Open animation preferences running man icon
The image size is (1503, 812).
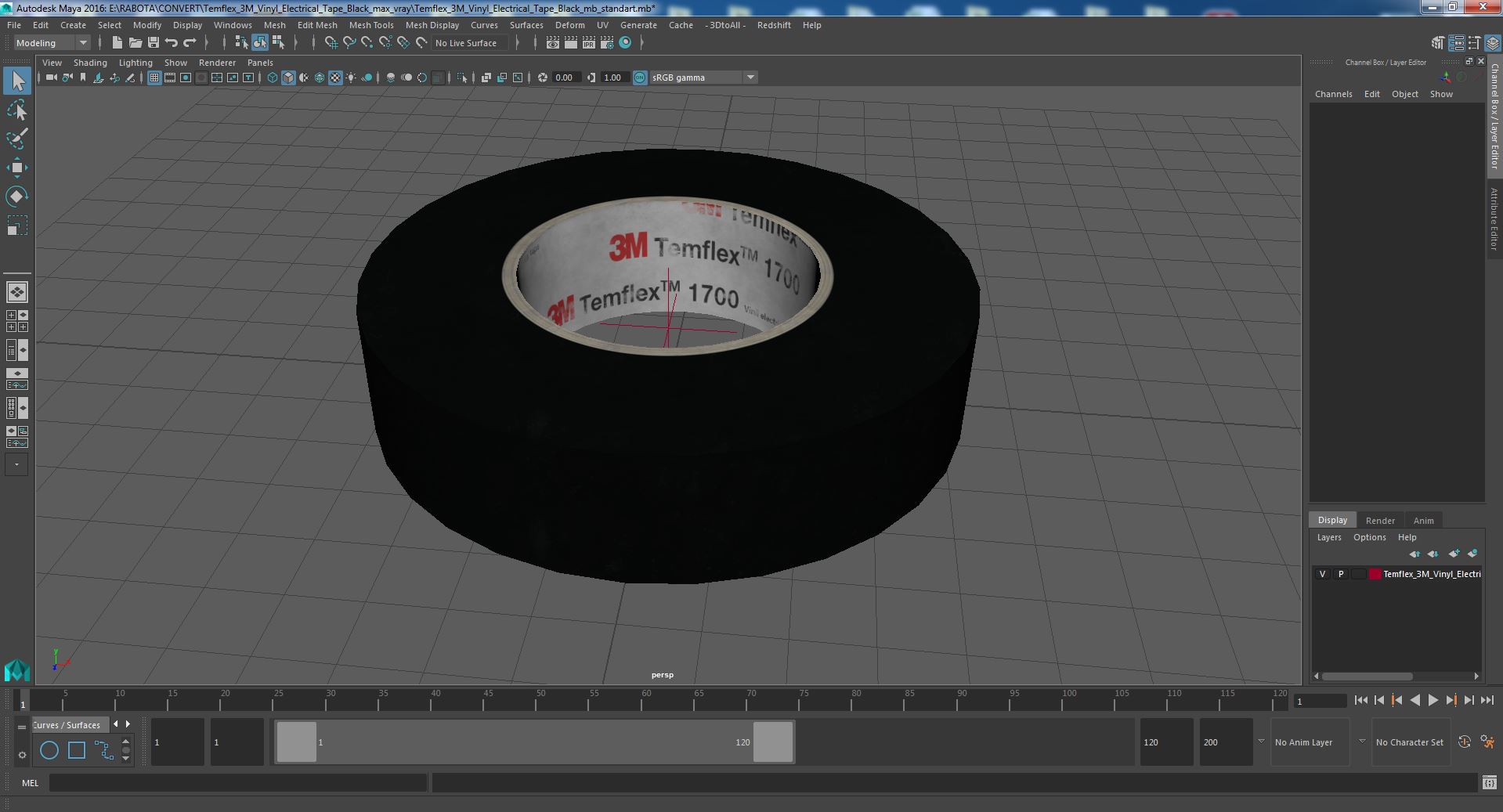pos(1487,742)
